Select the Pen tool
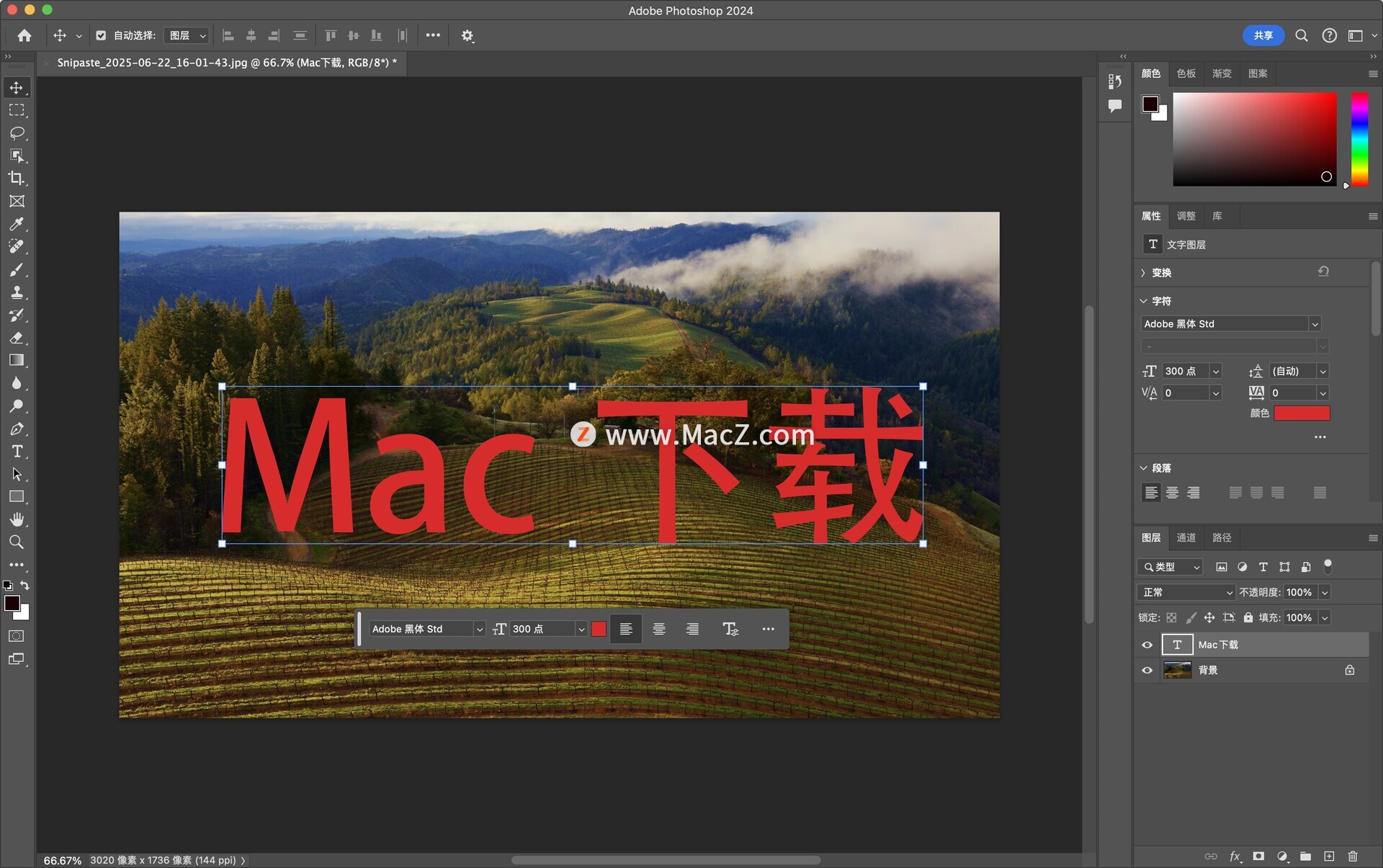The height and width of the screenshot is (868, 1383). (17, 429)
